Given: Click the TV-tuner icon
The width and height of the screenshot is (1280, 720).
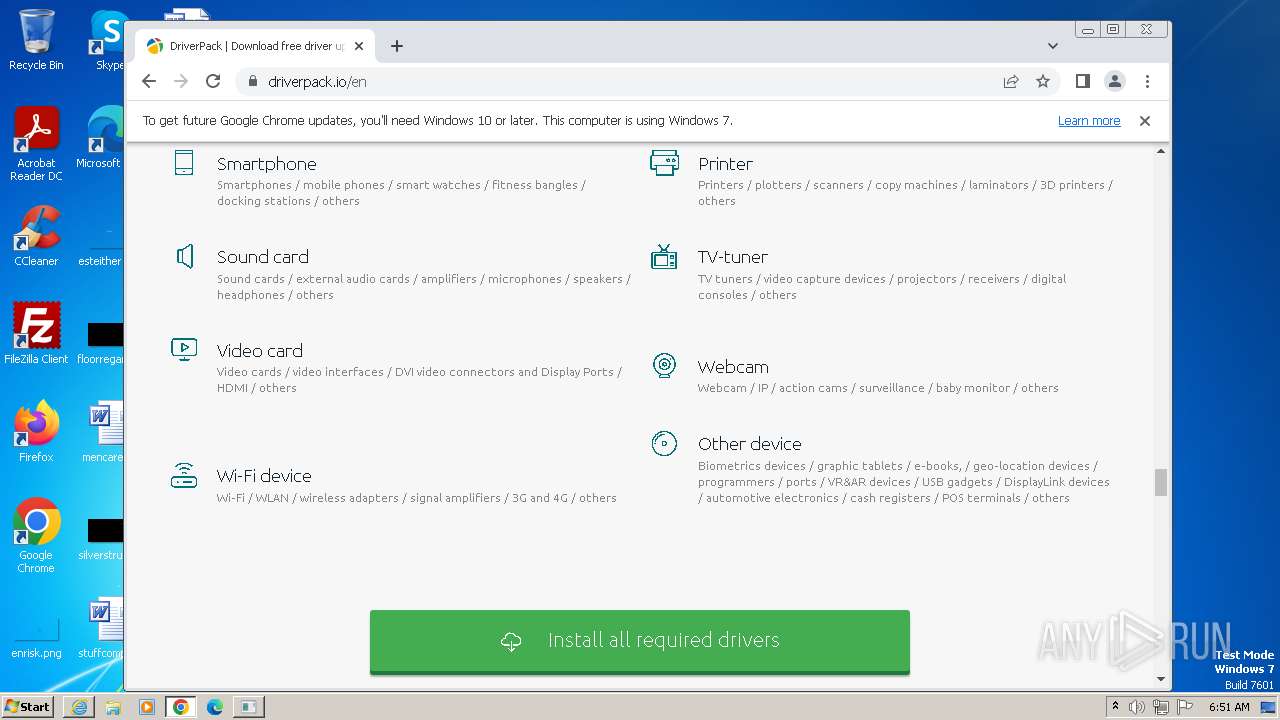Looking at the screenshot, I should 664,256.
